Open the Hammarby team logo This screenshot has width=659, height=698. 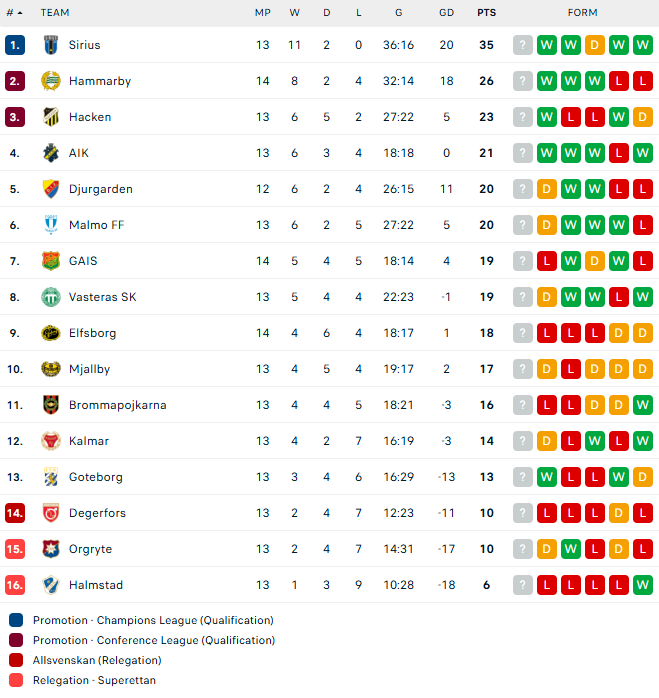tap(51, 81)
